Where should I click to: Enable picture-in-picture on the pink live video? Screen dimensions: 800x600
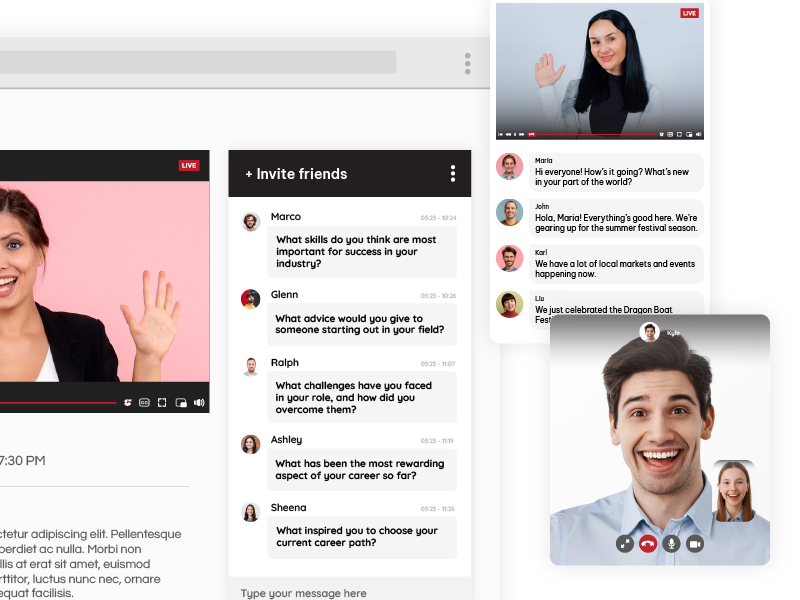point(181,403)
